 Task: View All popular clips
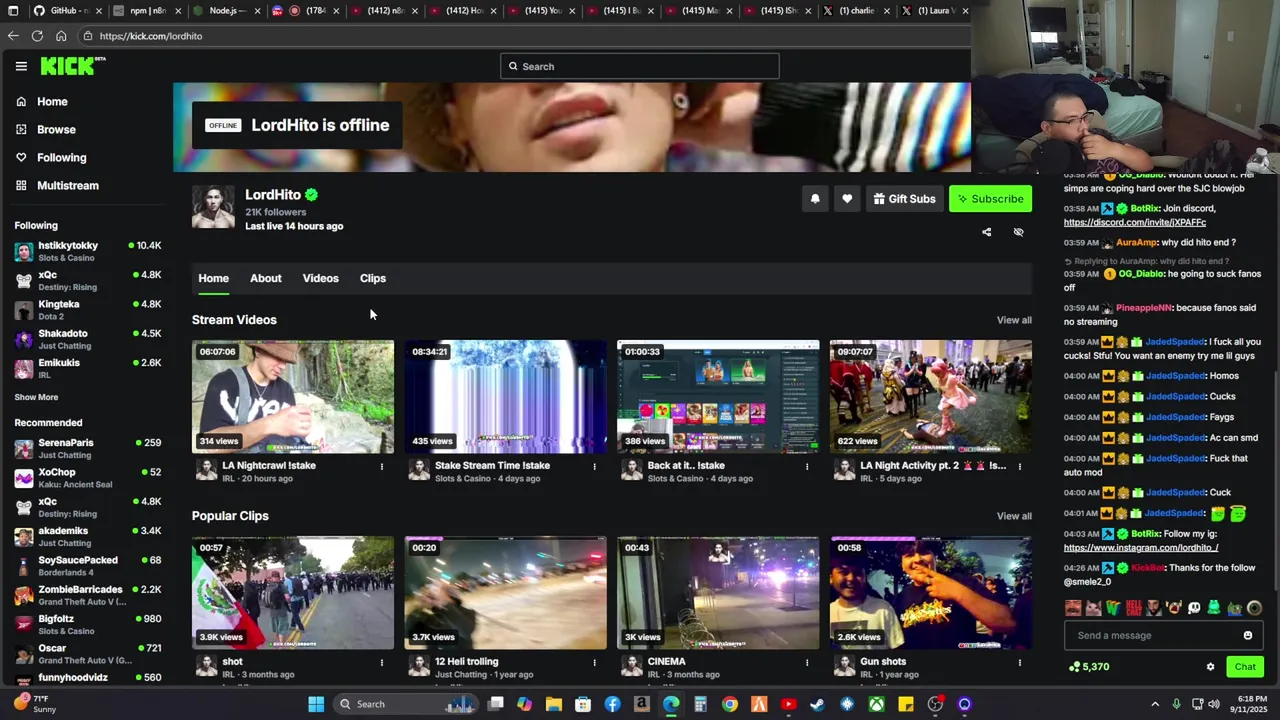(x=1014, y=516)
